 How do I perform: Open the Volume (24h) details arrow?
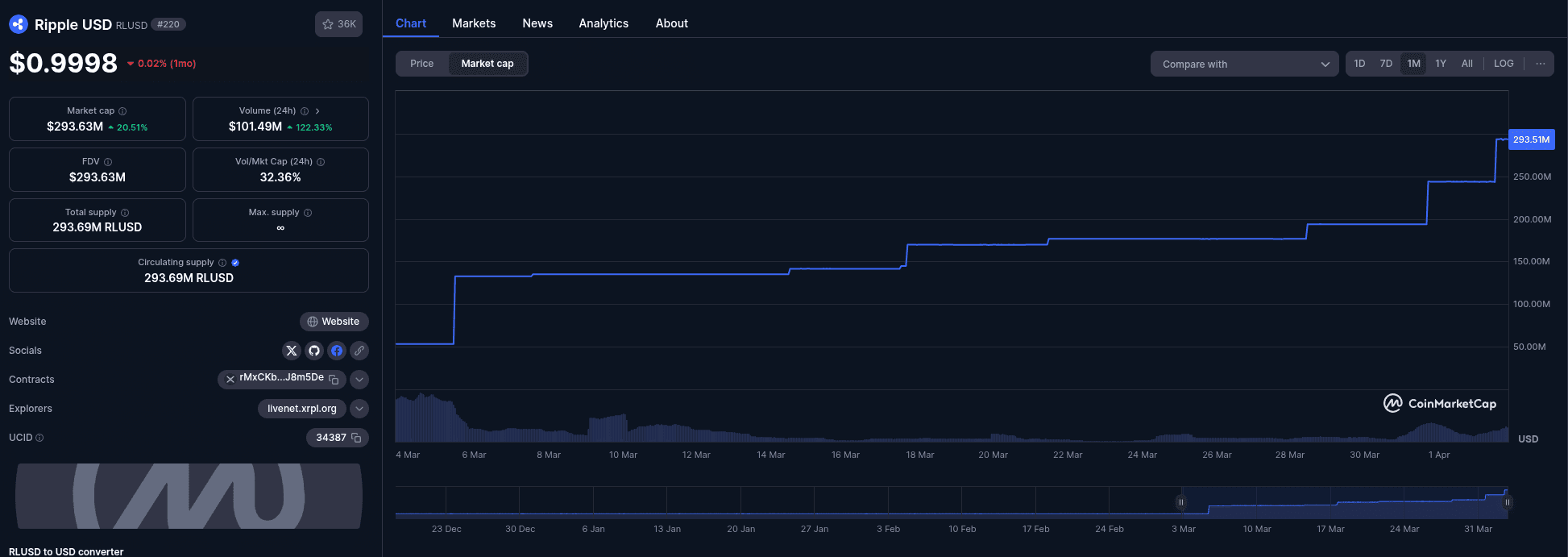click(317, 111)
